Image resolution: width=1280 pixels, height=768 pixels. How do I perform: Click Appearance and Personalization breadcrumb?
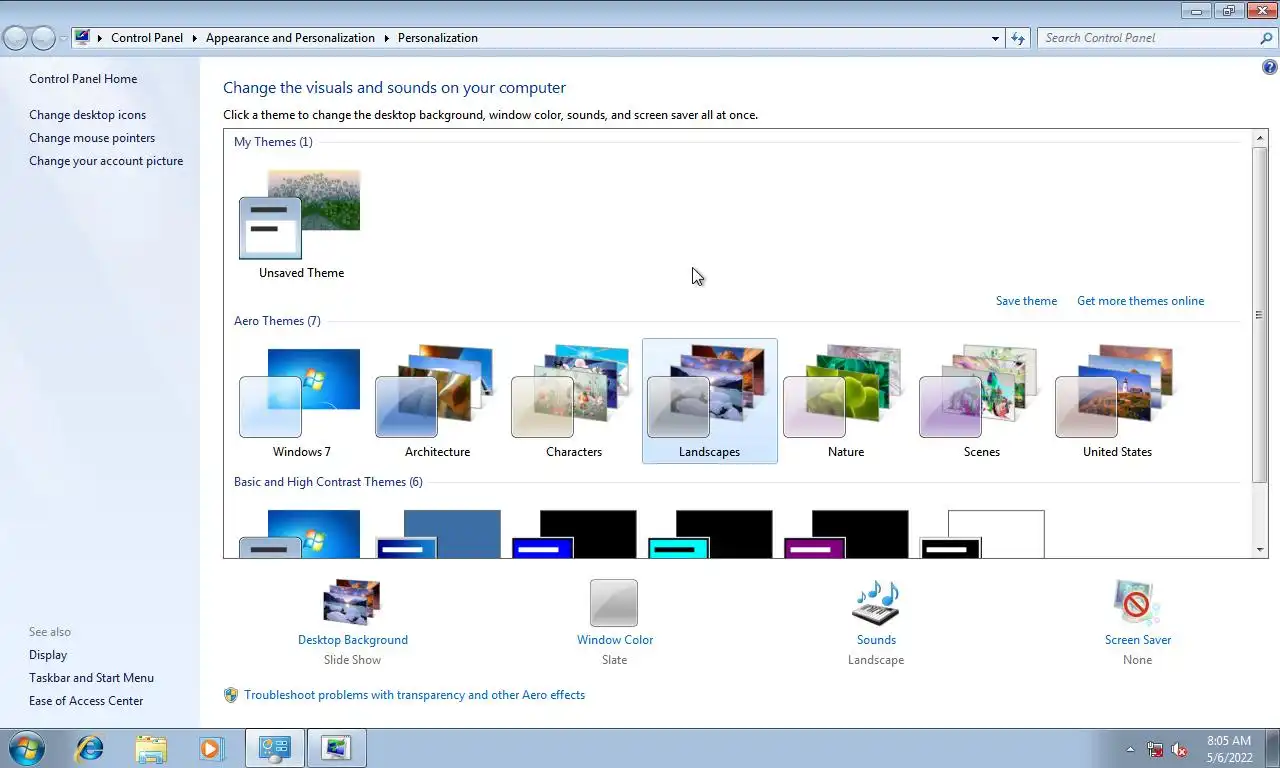click(290, 38)
